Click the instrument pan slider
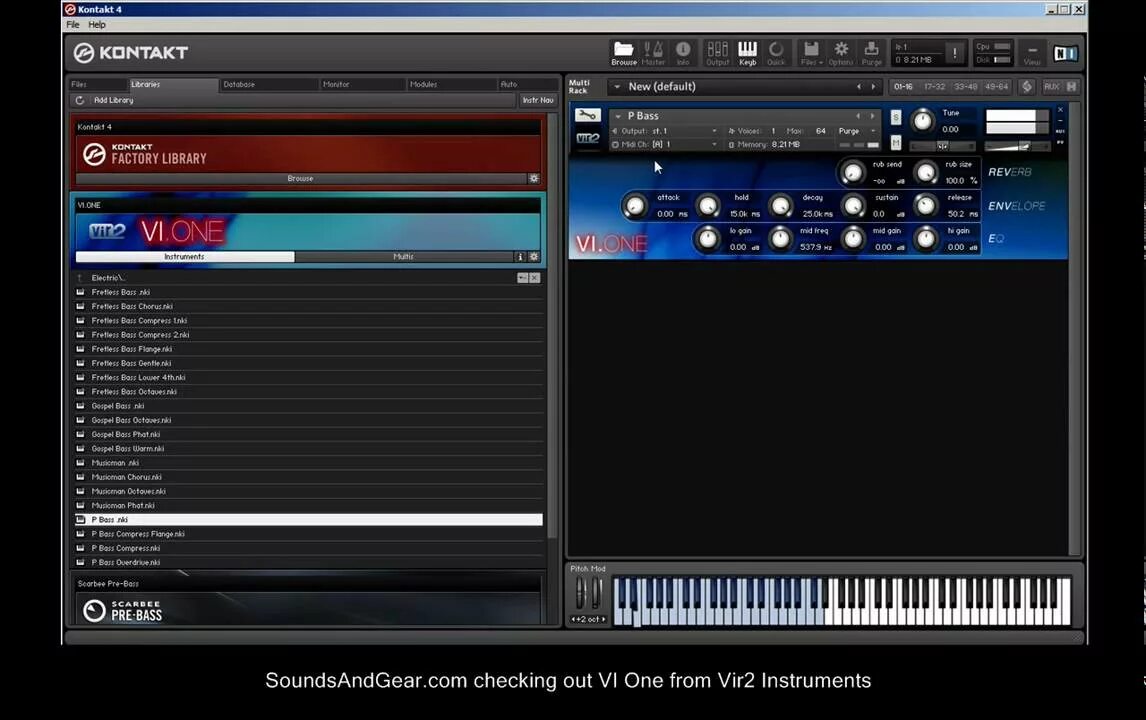The width and height of the screenshot is (1146, 720). [943, 146]
